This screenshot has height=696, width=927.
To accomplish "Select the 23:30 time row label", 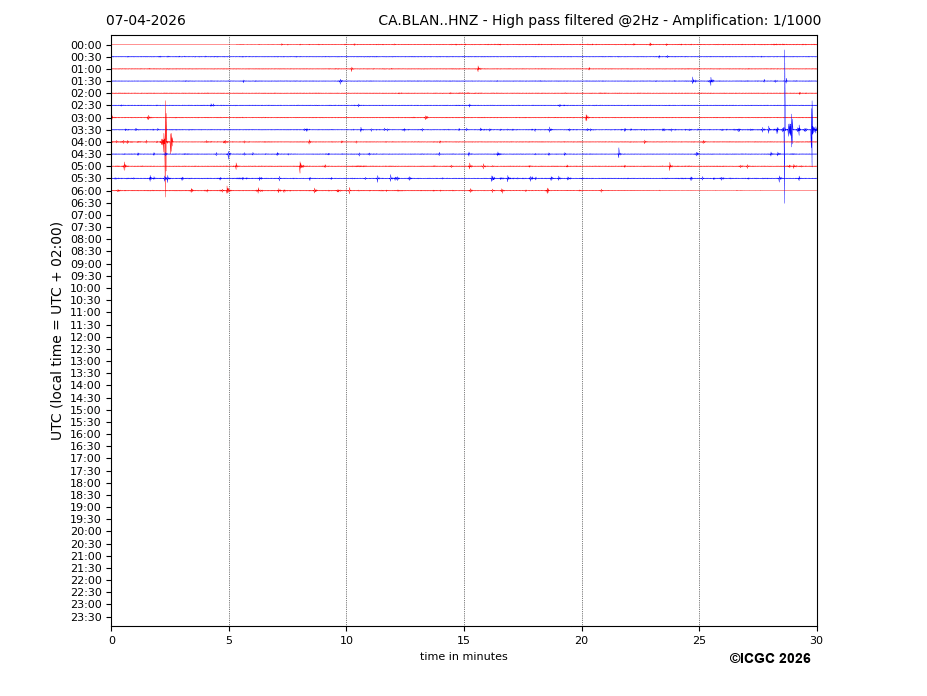I will coord(86,617).
